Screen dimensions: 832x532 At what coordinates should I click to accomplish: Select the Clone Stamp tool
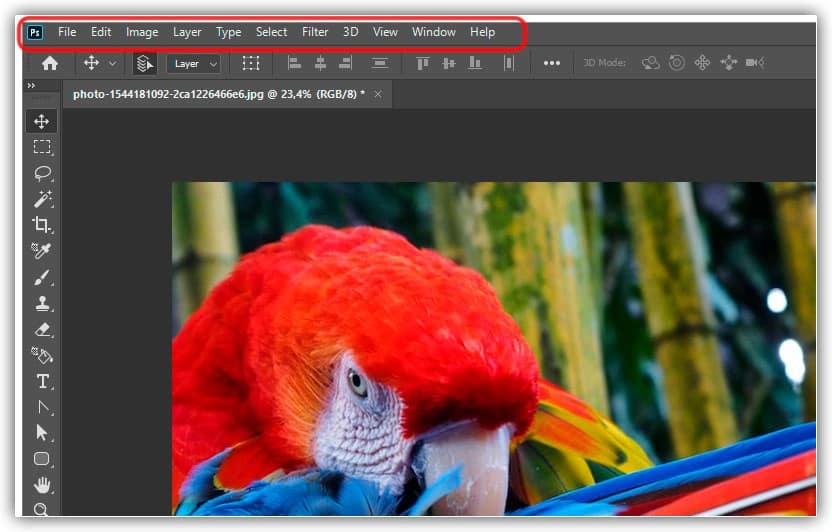click(x=42, y=303)
